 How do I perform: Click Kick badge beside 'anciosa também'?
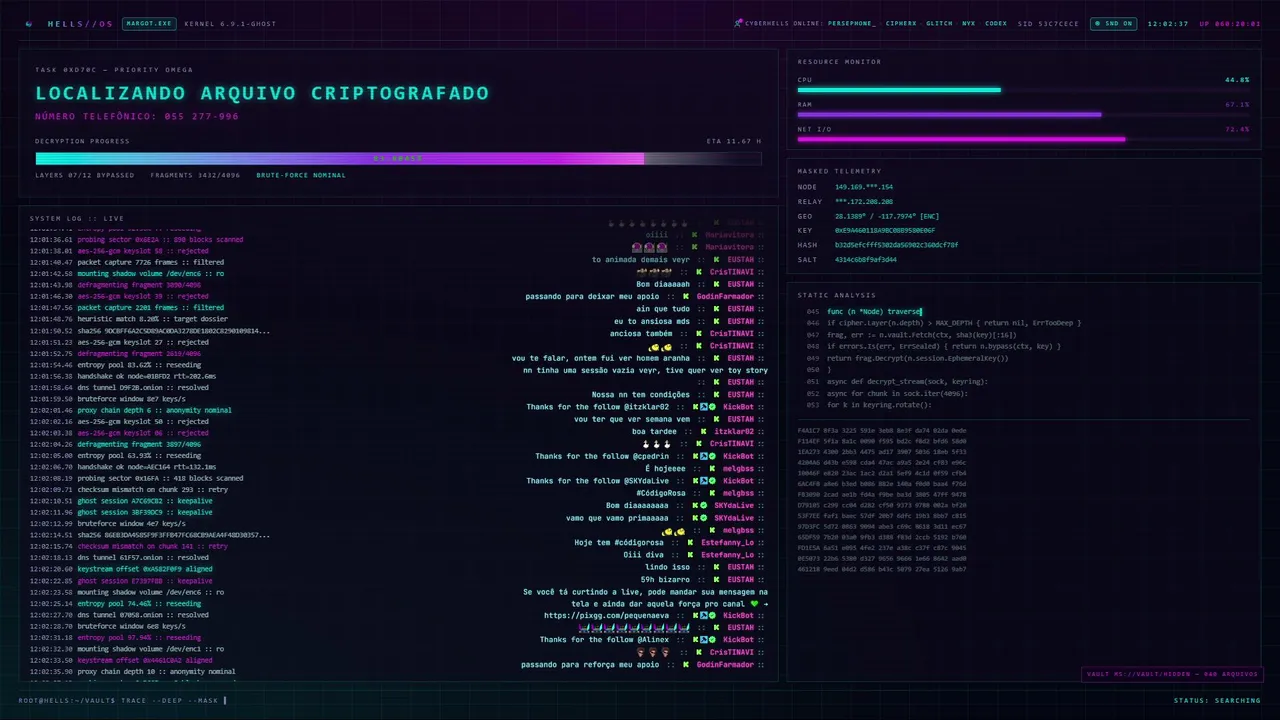699,333
